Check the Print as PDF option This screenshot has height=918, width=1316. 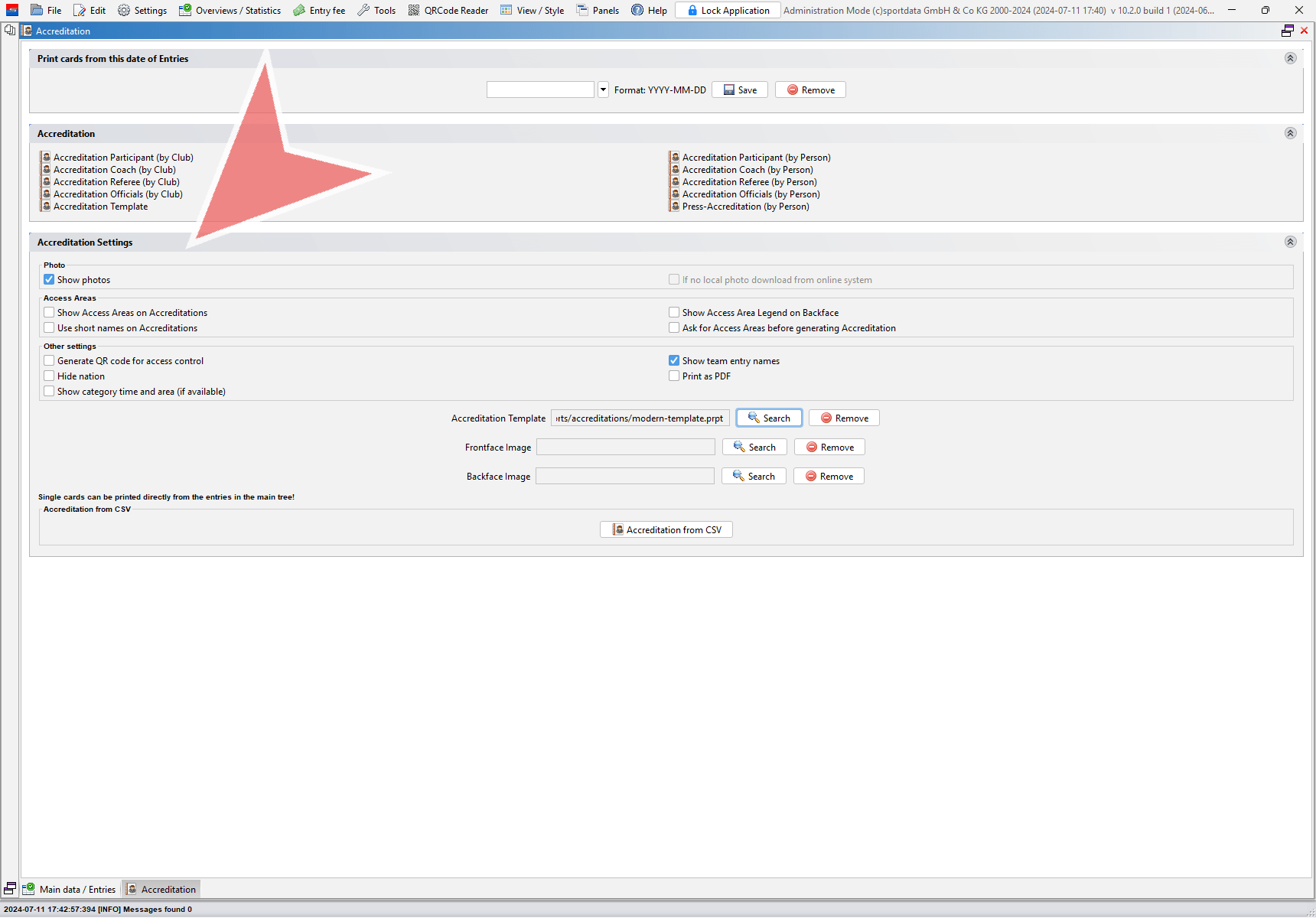pyautogui.click(x=674, y=376)
